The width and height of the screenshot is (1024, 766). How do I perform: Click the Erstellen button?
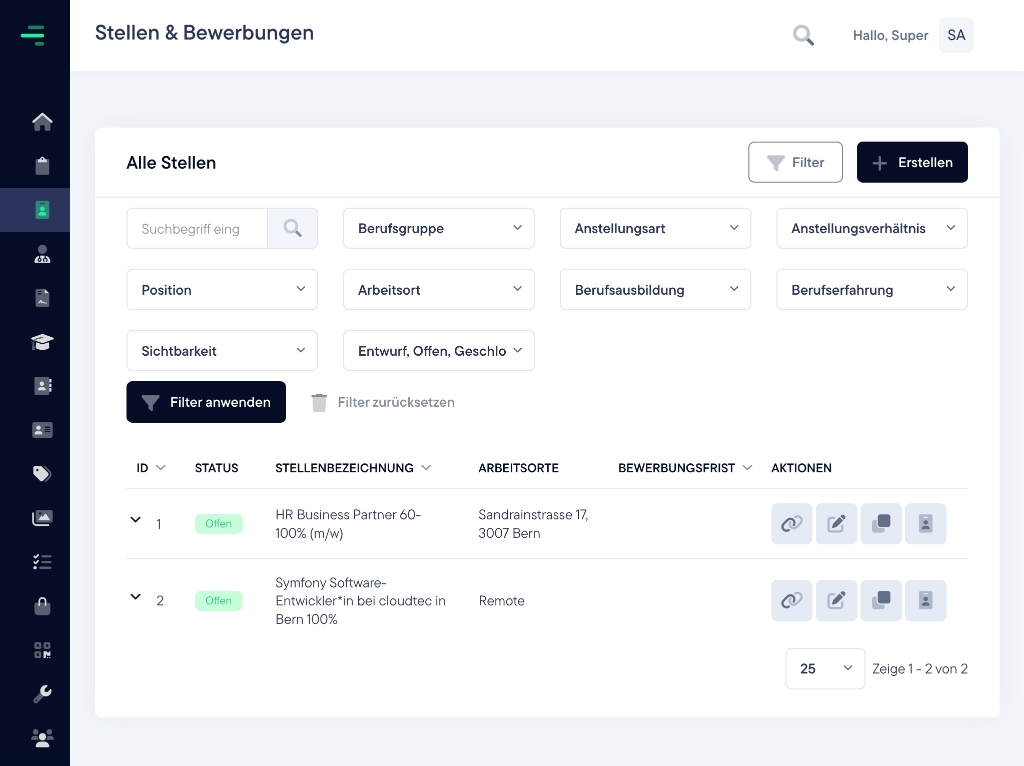912,162
